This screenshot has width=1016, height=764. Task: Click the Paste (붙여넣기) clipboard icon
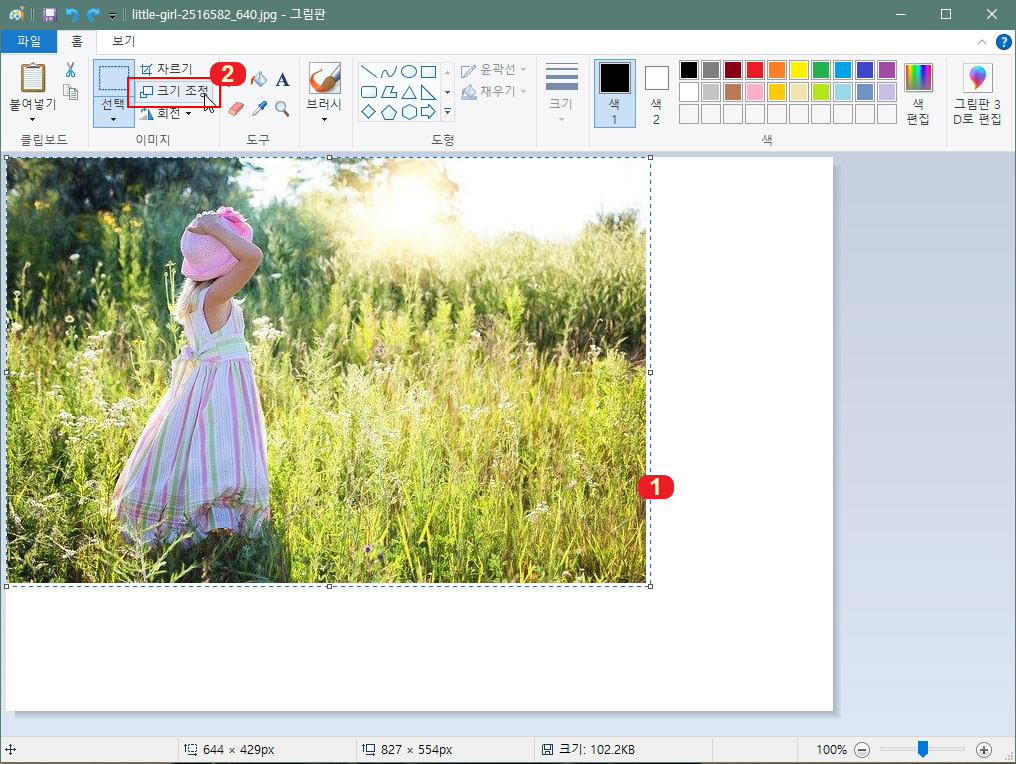(x=32, y=78)
